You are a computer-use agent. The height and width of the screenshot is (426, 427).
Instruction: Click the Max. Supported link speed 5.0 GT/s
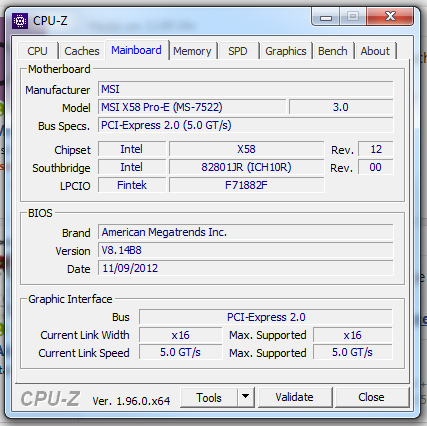(x=353, y=353)
